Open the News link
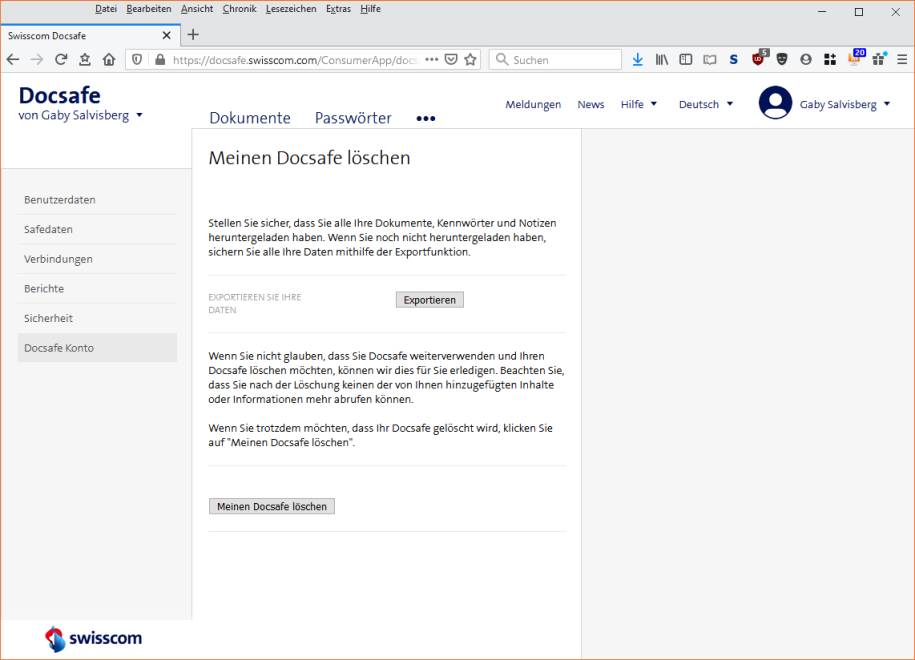Screen dimensions: 915x660 591,104
